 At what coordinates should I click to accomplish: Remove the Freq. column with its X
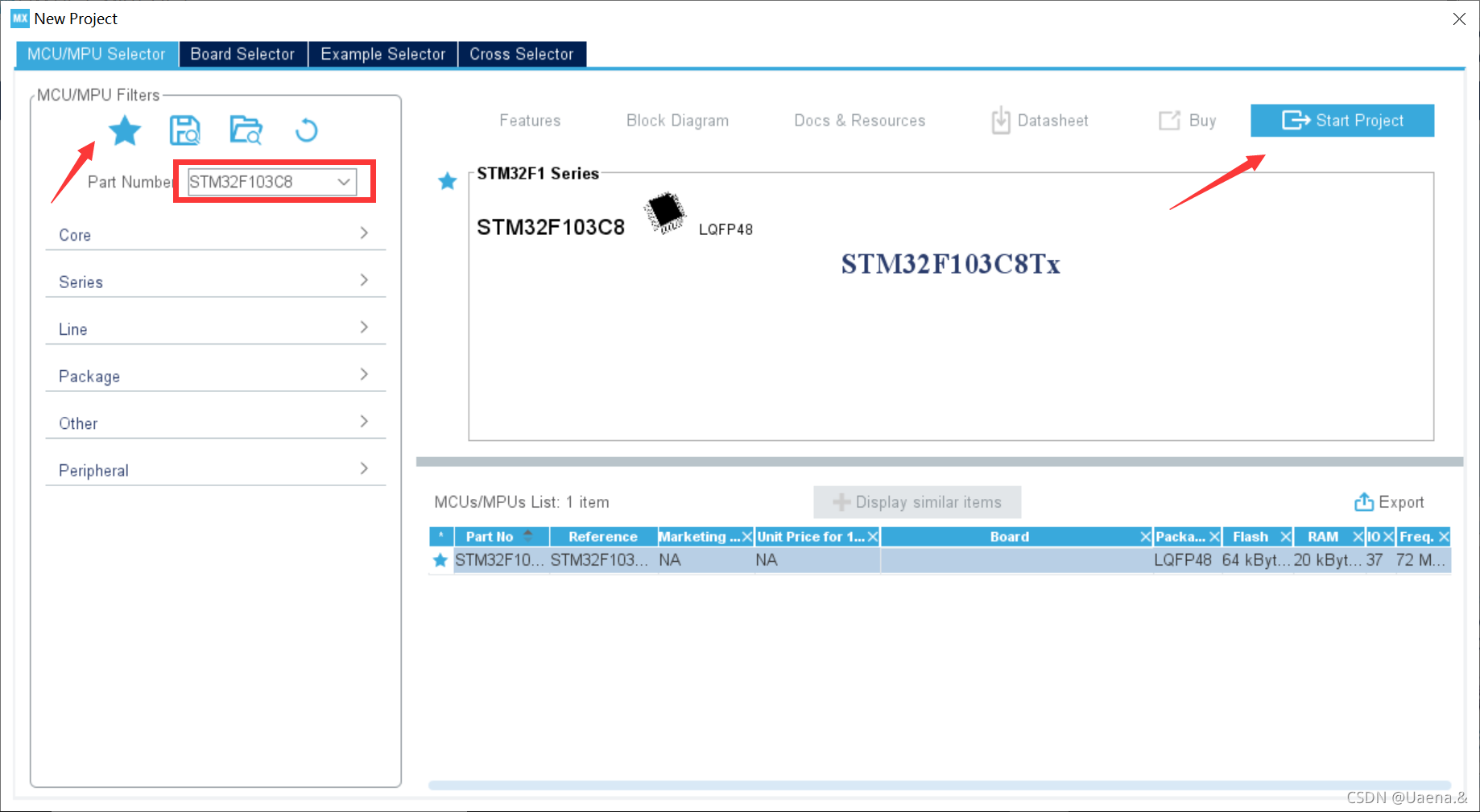point(1444,537)
